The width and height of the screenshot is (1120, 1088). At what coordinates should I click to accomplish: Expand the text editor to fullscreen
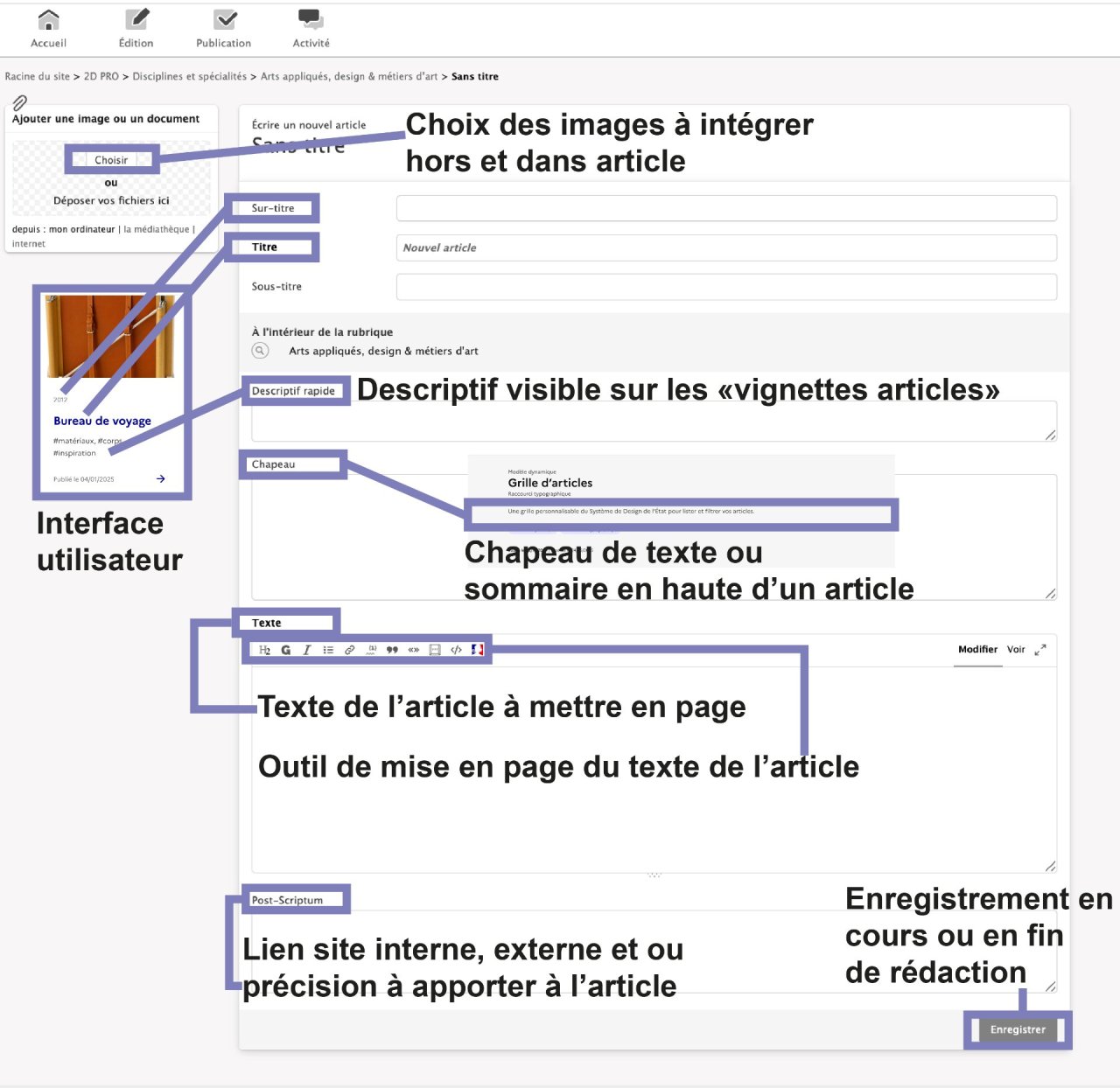[1039, 650]
